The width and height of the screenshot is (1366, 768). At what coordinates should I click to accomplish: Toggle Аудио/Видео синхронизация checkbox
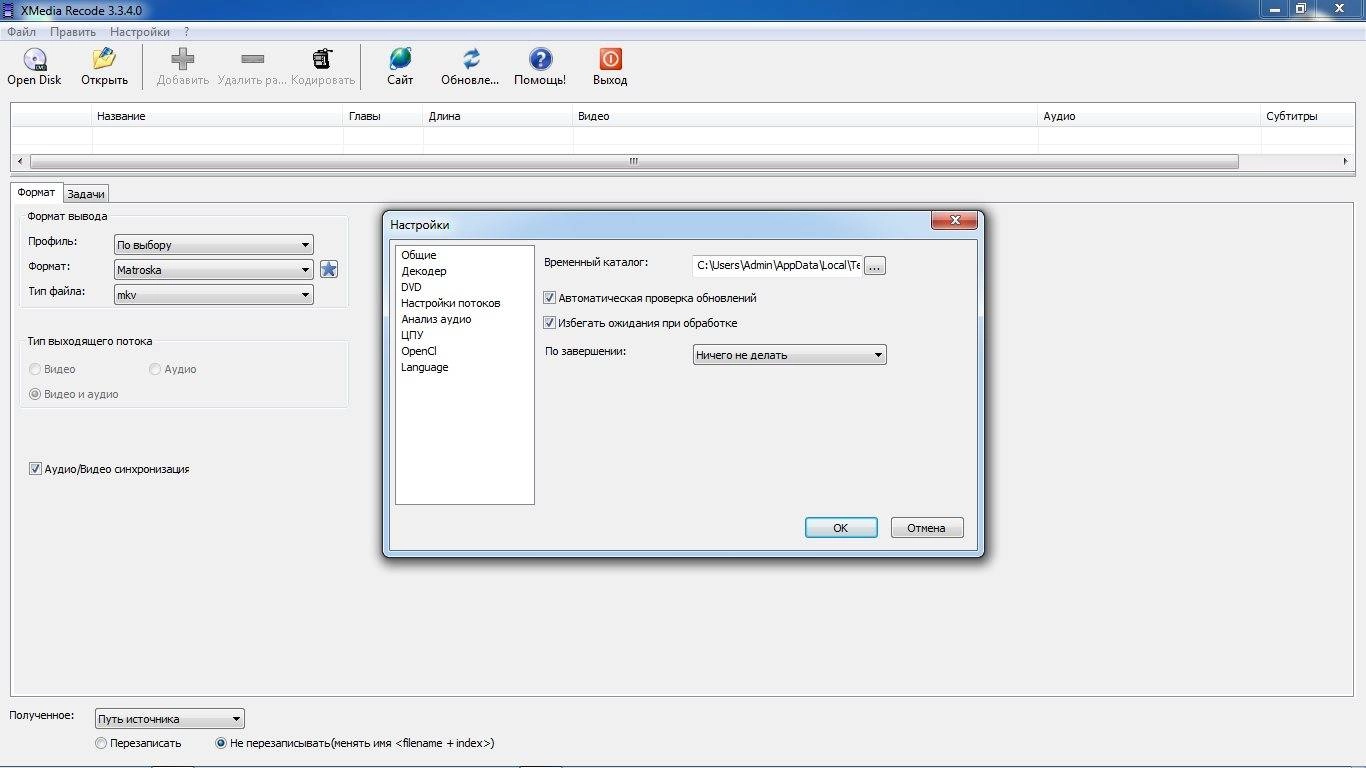pos(35,469)
